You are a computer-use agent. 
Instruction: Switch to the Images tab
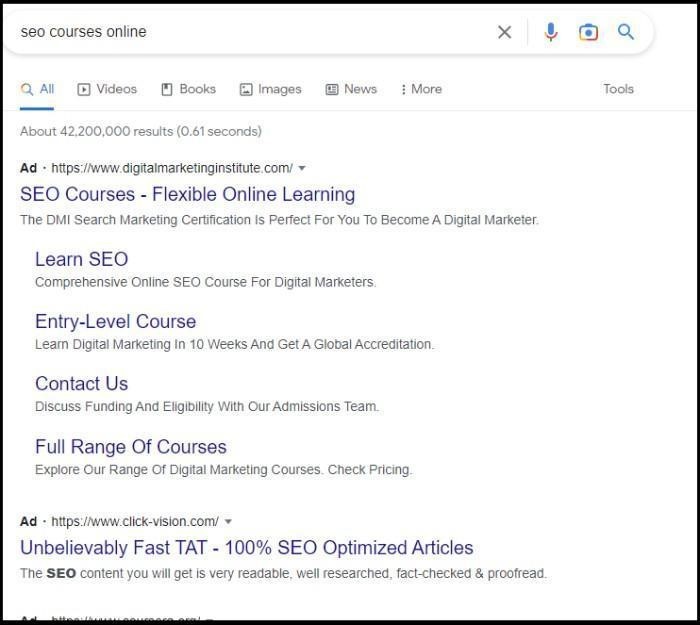click(x=271, y=89)
